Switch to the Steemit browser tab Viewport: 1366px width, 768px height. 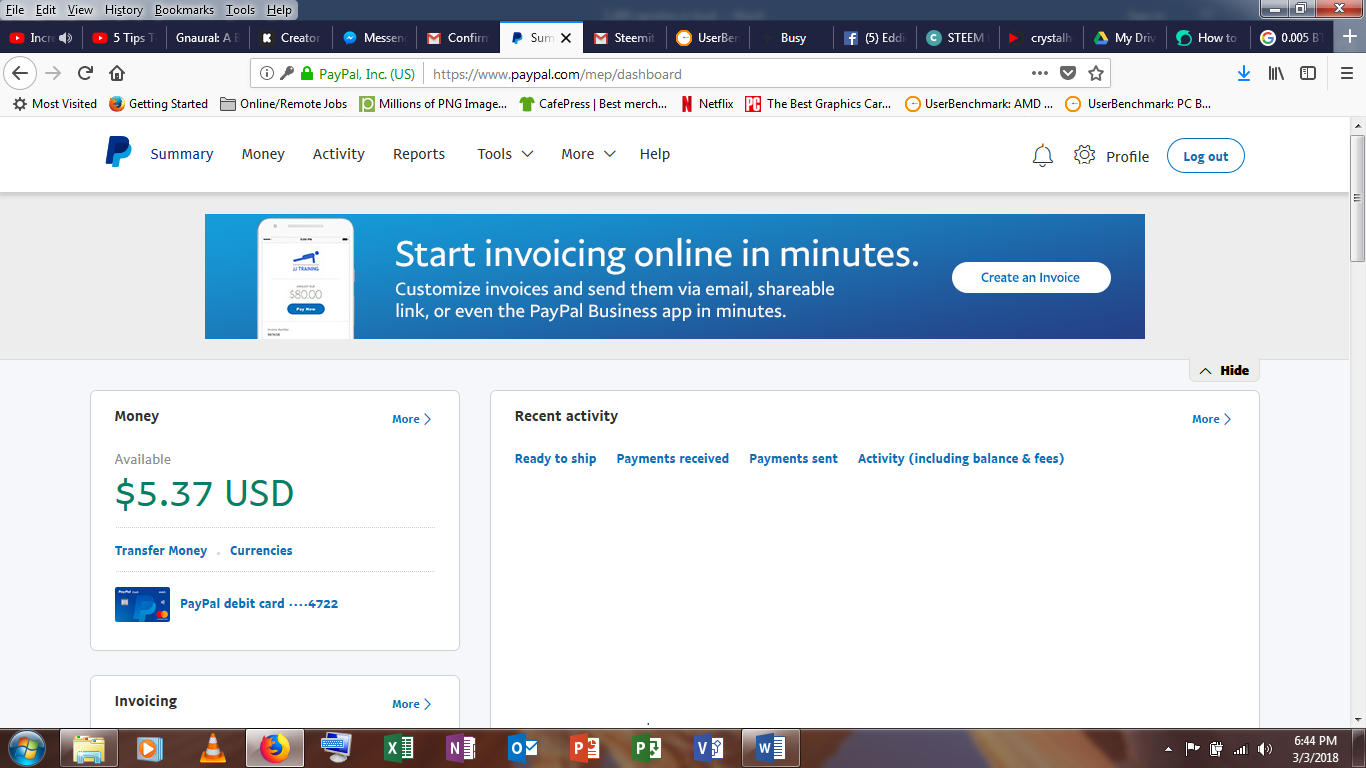[x=625, y=38]
